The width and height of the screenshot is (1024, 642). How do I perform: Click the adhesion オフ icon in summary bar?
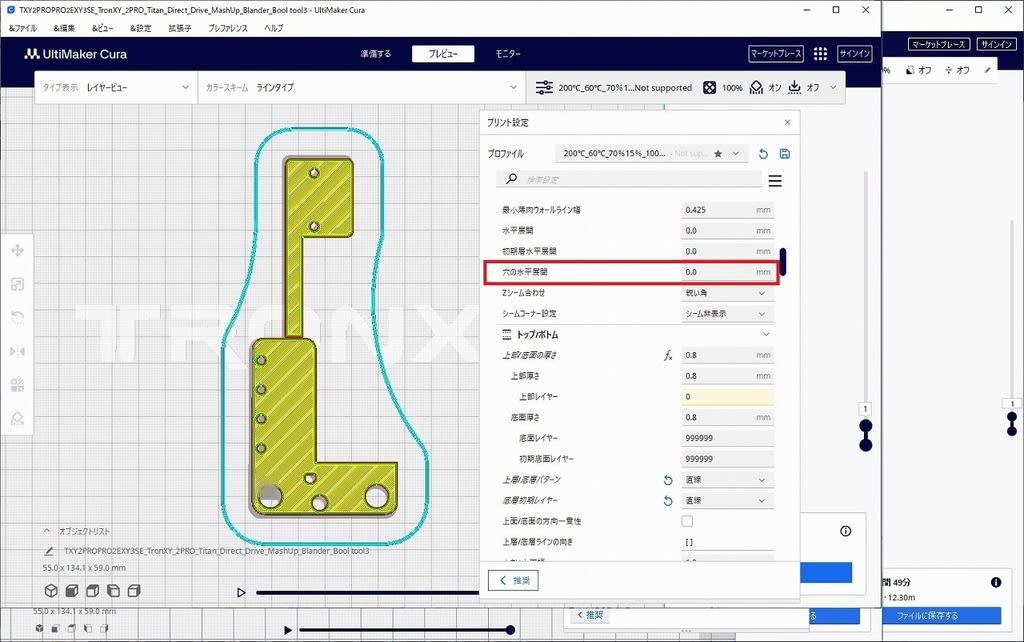pos(794,88)
